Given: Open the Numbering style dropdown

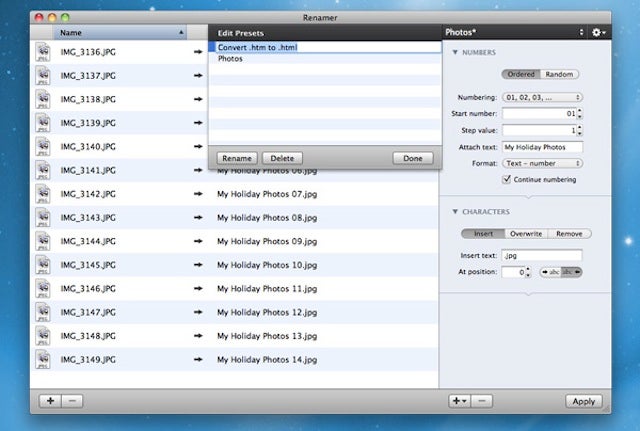Looking at the screenshot, I should [543, 98].
